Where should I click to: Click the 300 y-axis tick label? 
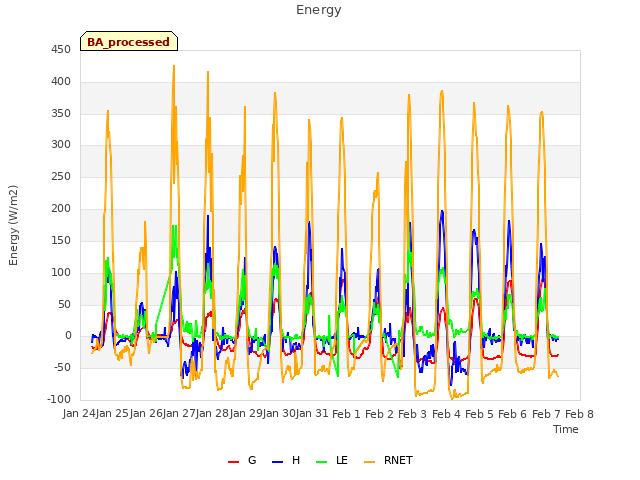point(61,144)
